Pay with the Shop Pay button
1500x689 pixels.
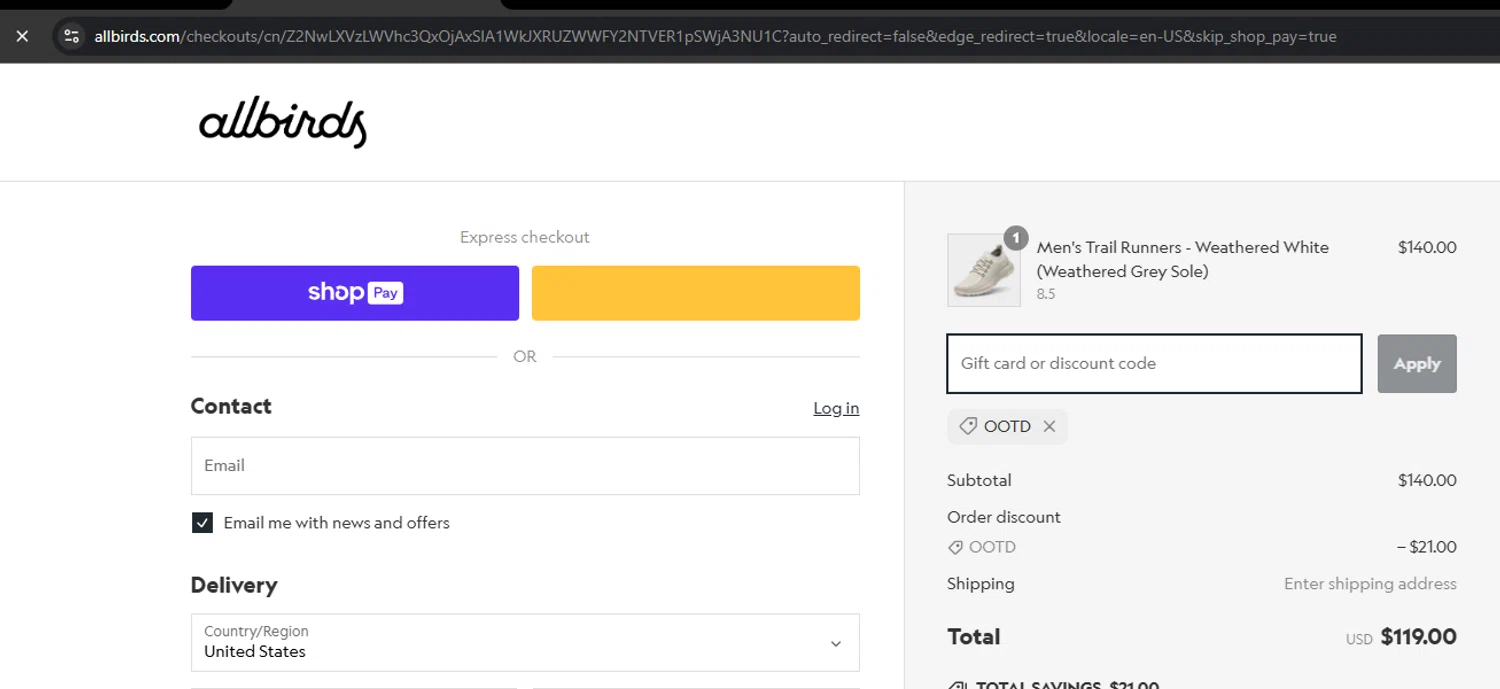(x=355, y=293)
